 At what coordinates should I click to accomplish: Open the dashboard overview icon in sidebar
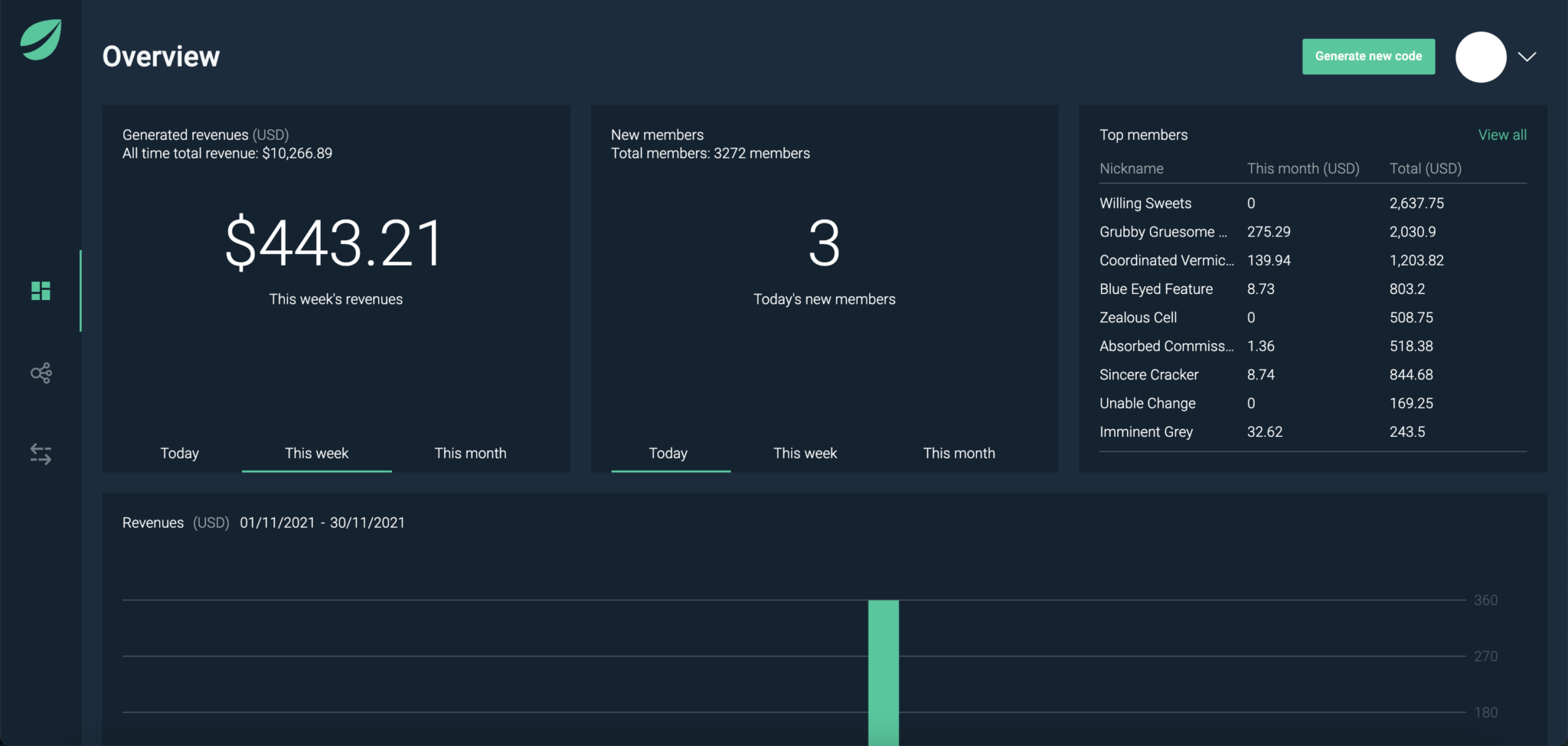41,291
